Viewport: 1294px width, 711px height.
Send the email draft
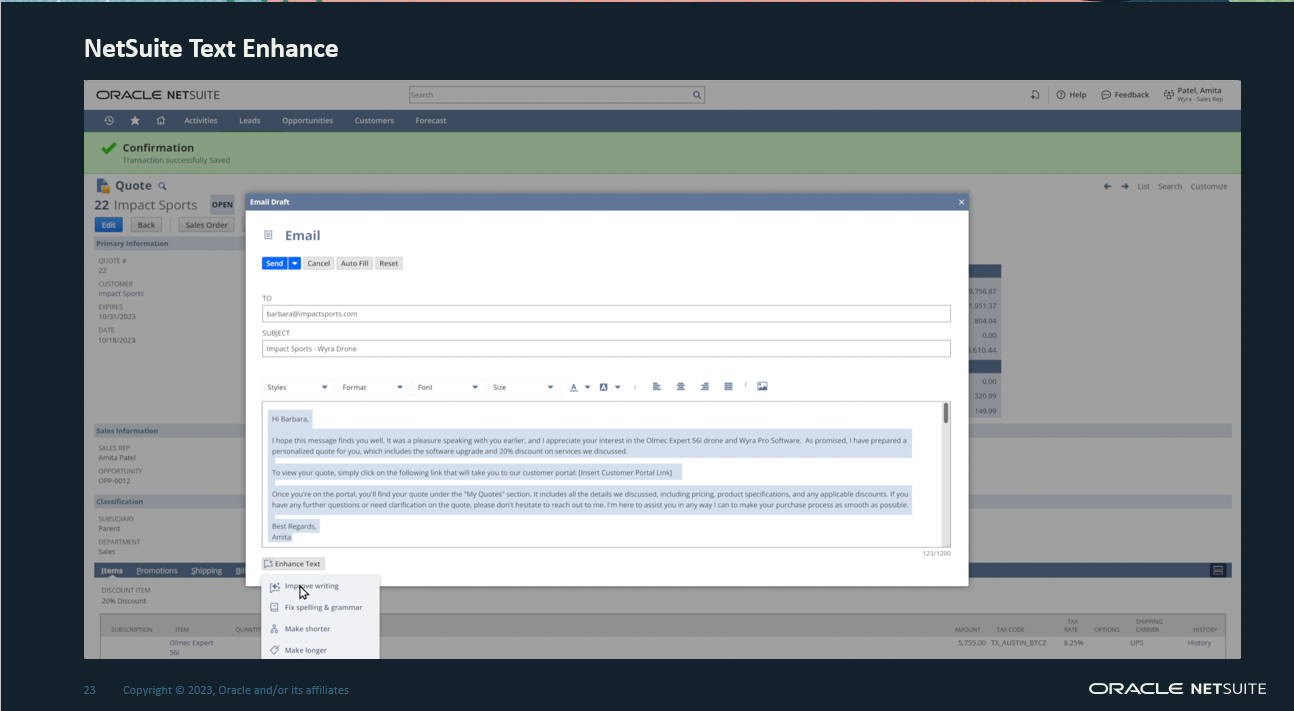pyautogui.click(x=275, y=264)
